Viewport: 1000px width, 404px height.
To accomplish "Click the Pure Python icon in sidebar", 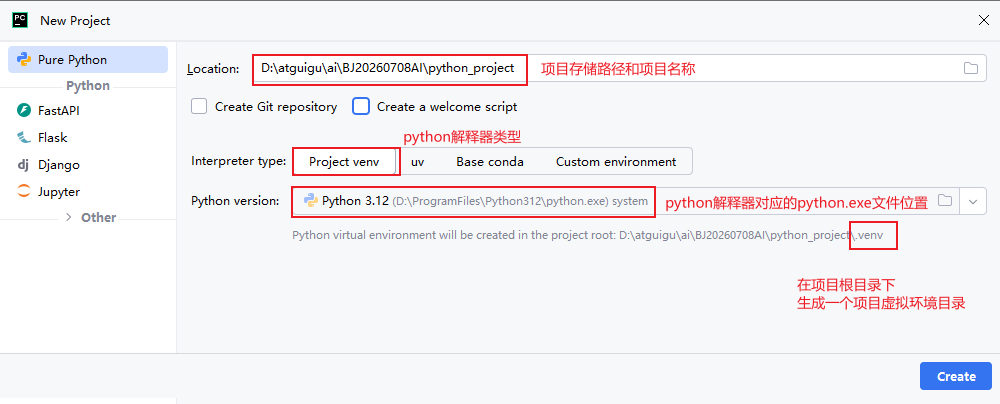I will pos(24,60).
